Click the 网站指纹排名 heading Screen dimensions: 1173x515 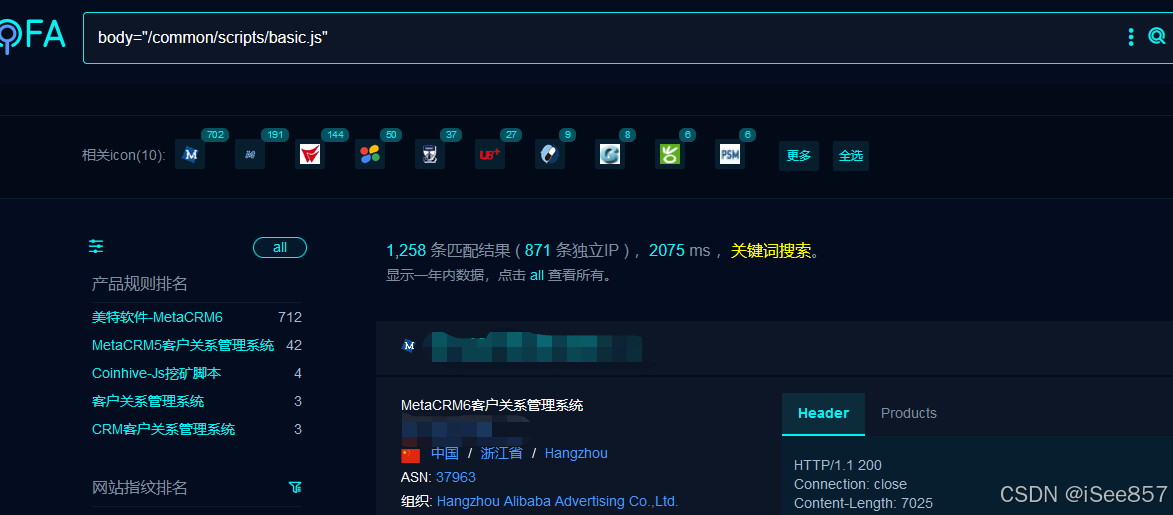139,488
